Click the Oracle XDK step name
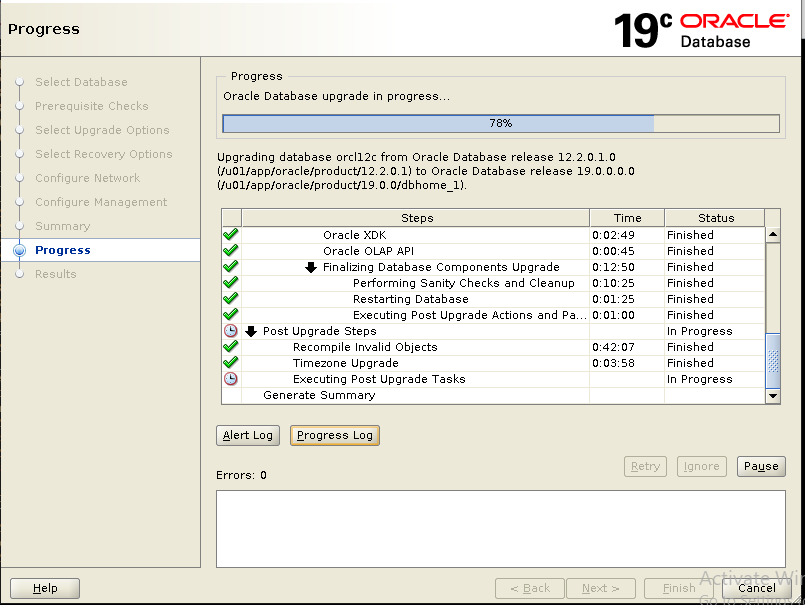 [x=355, y=235]
